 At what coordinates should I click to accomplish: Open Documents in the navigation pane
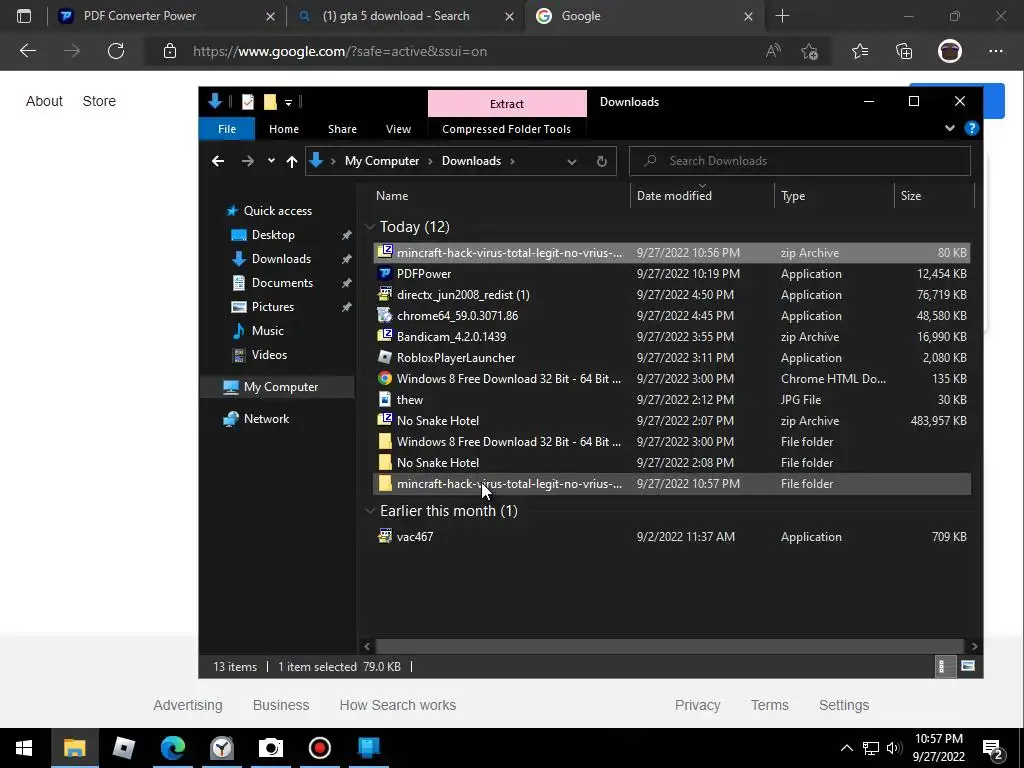282,283
